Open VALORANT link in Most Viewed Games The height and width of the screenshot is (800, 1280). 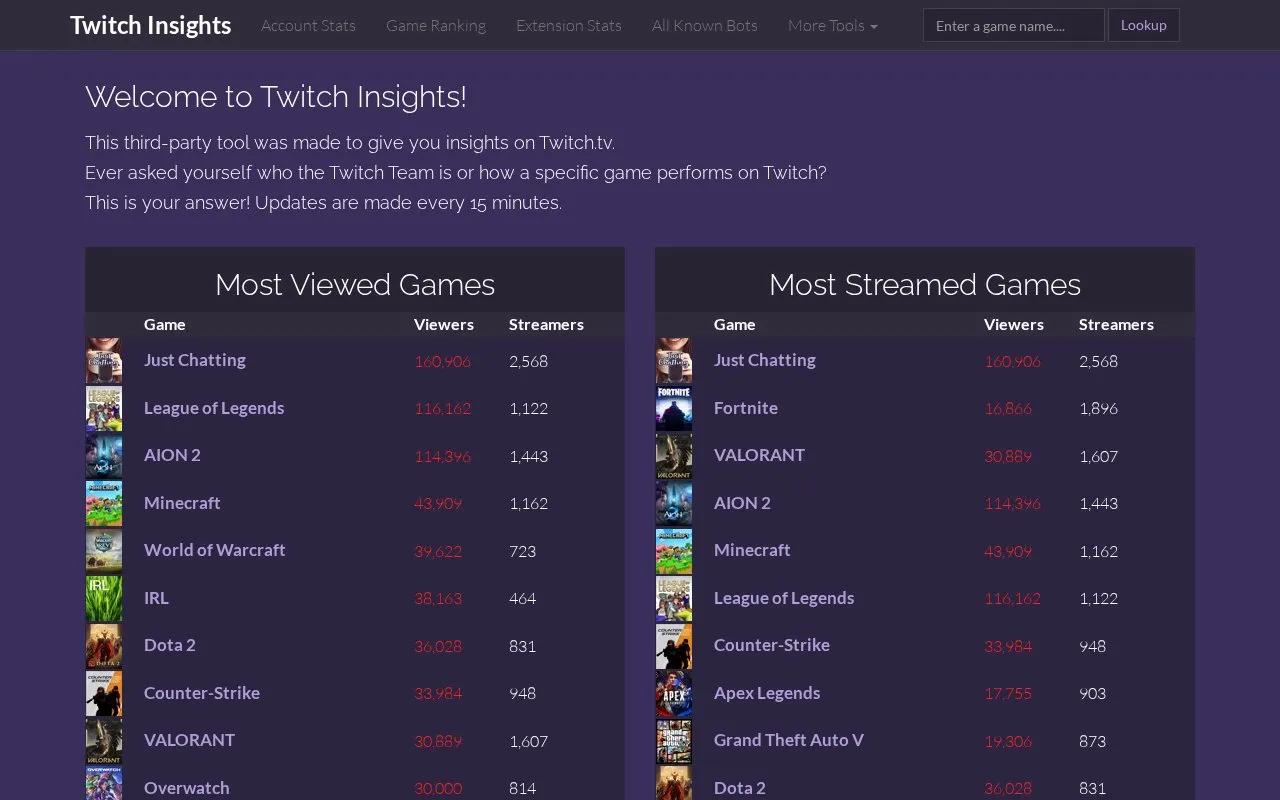click(x=189, y=740)
